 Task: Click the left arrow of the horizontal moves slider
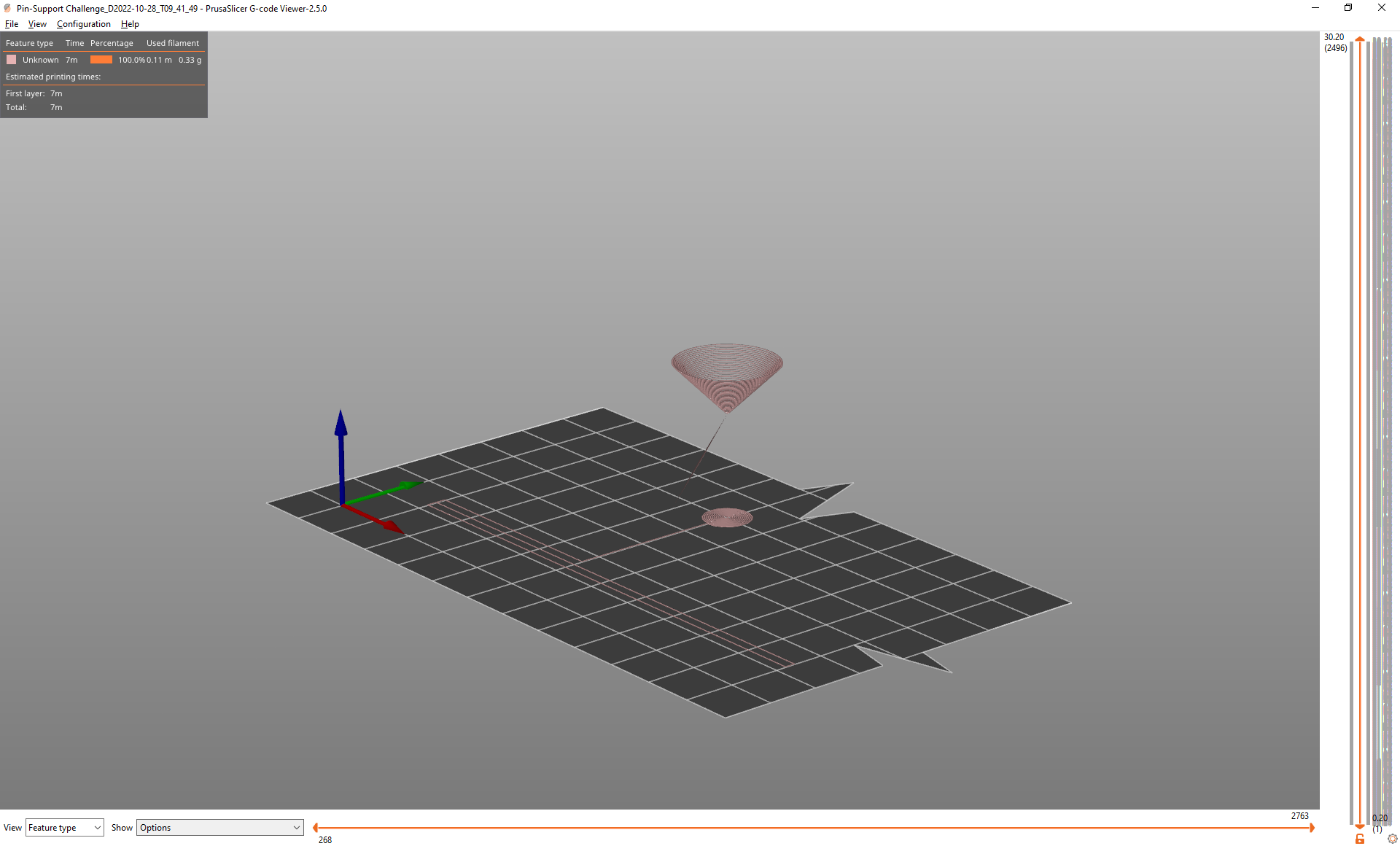pyautogui.click(x=315, y=827)
